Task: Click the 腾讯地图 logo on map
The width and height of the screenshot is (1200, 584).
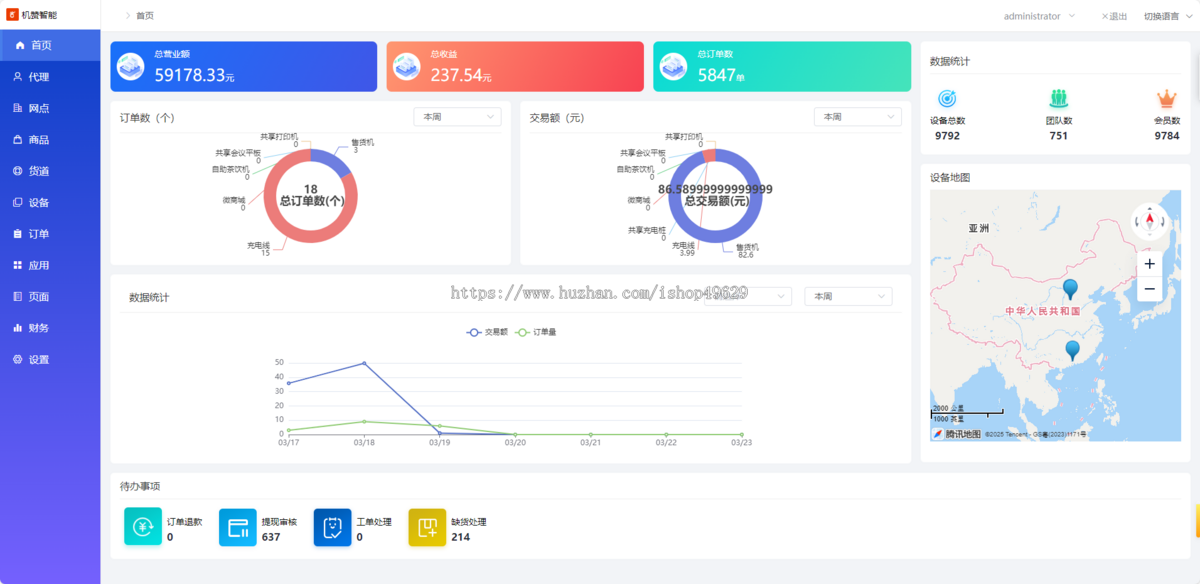Action: 957,434
